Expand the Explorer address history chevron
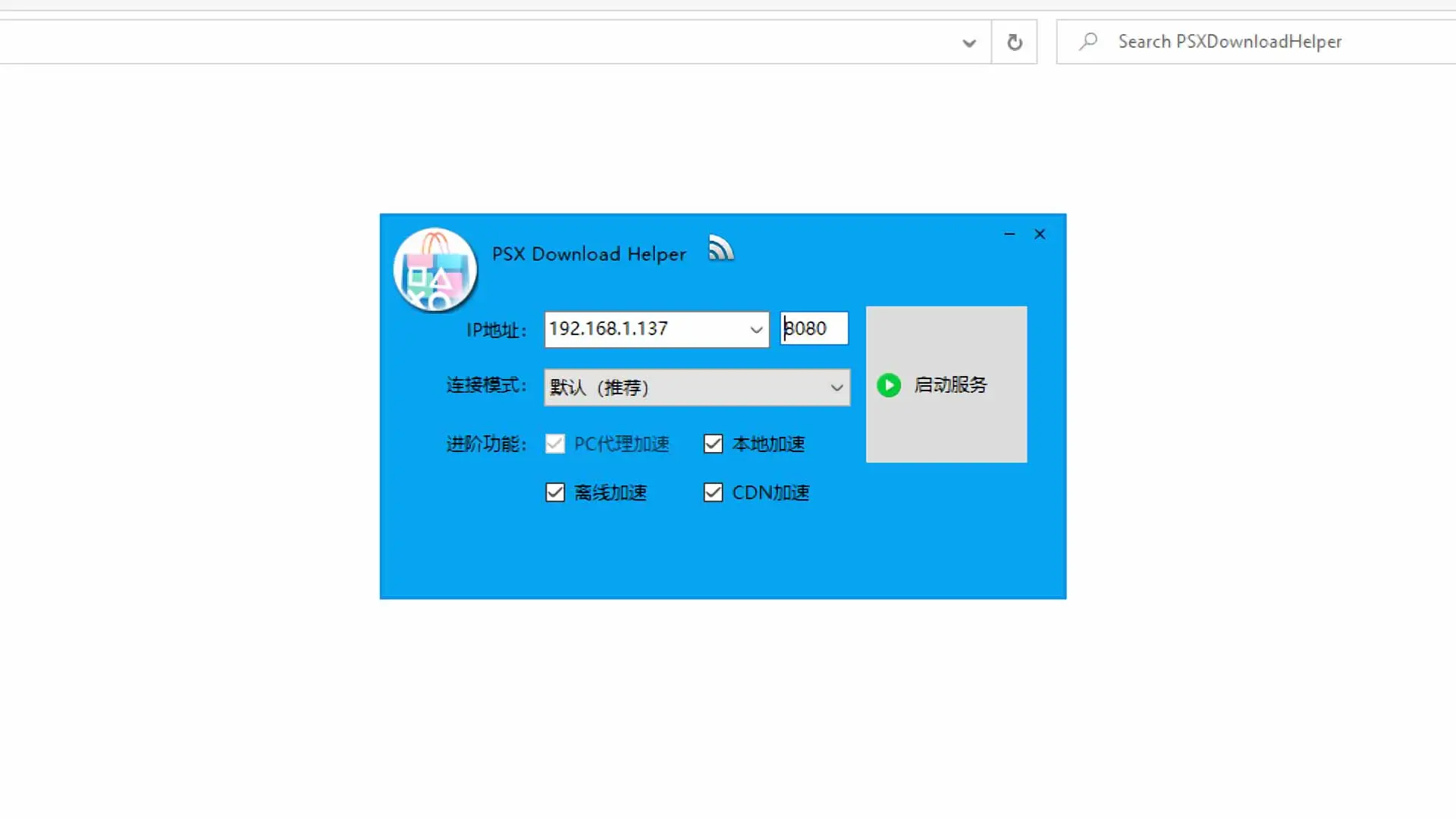 (968, 43)
